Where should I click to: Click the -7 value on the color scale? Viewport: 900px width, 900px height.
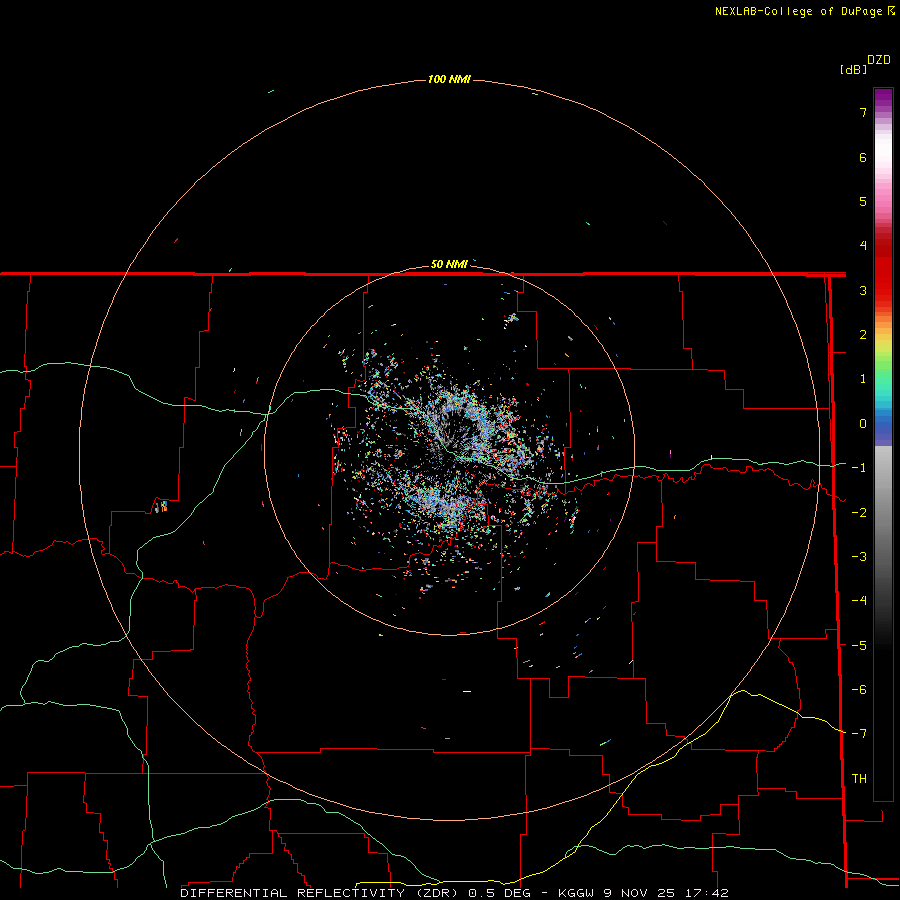pyautogui.click(x=859, y=734)
